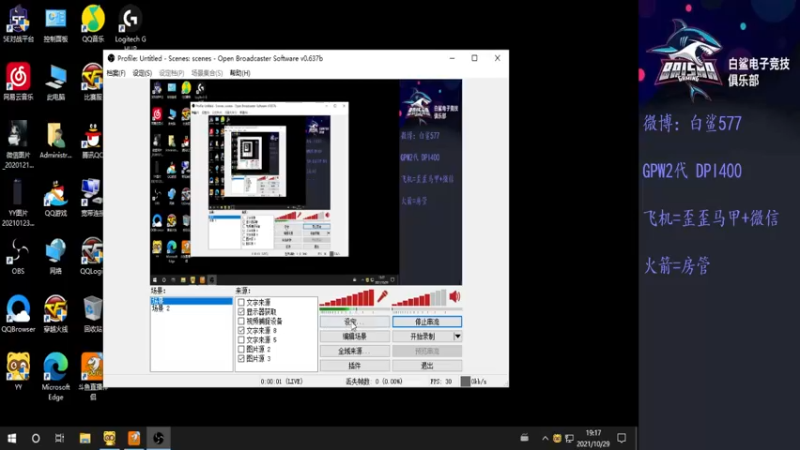Open the 腾讯QQ penguin desktop icon
The image size is (800, 450).
[93, 140]
